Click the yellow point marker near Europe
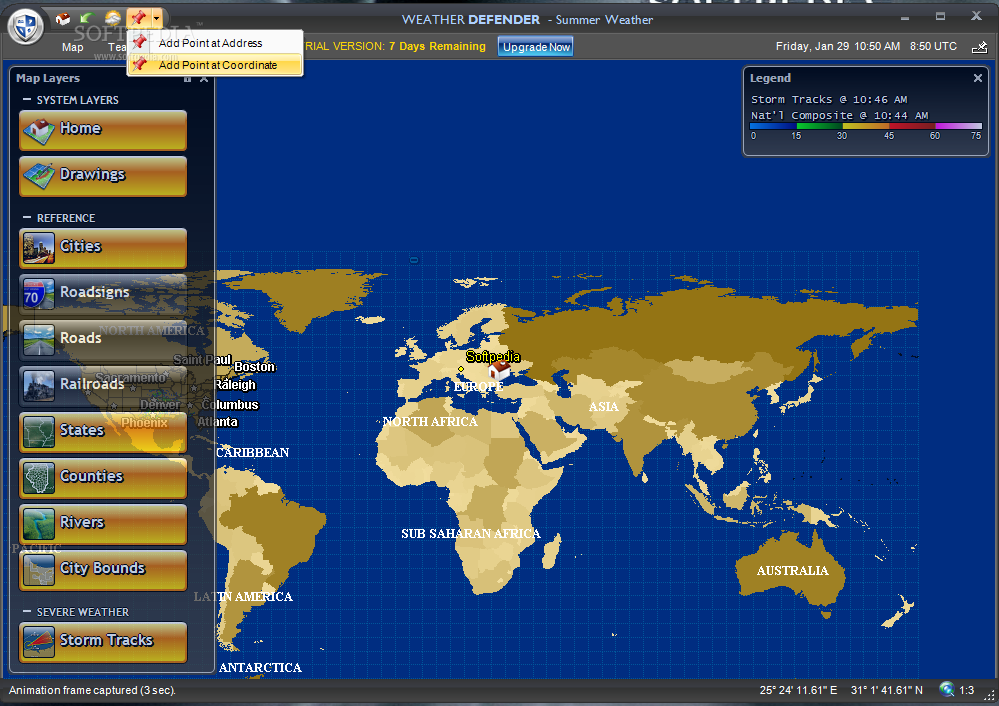999x706 pixels. pyautogui.click(x=461, y=369)
